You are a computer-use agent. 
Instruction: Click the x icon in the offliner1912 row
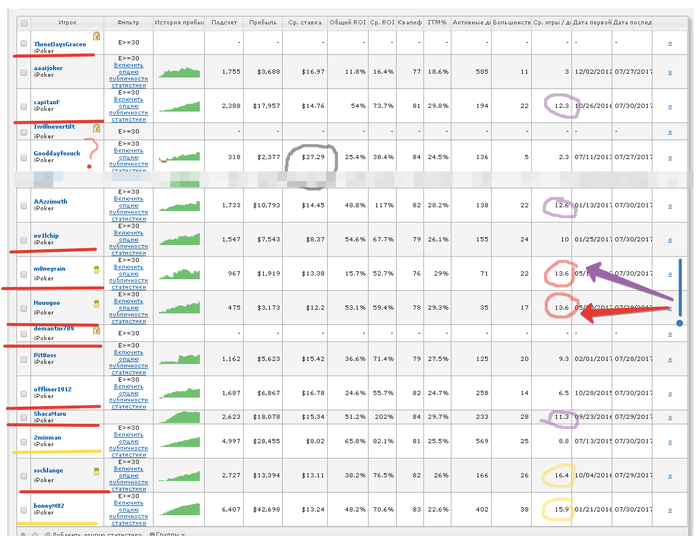click(x=670, y=394)
